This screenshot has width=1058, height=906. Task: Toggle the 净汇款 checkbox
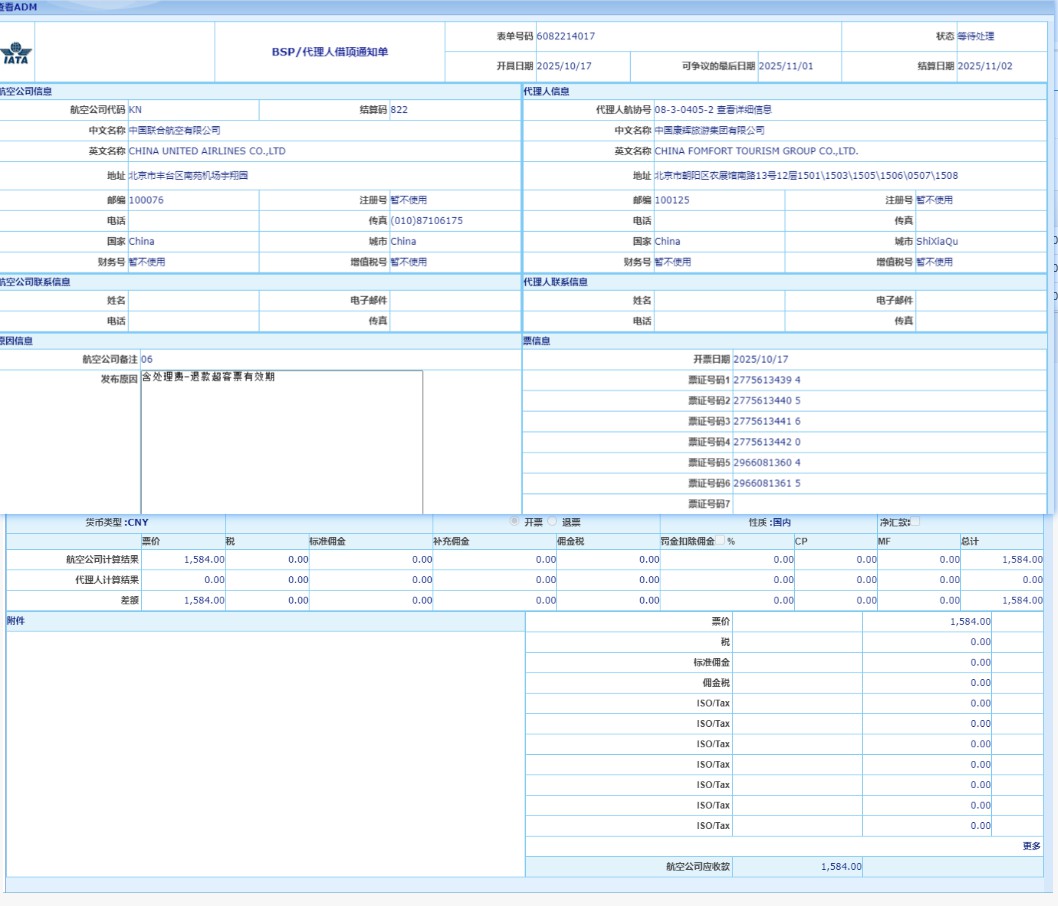click(915, 521)
